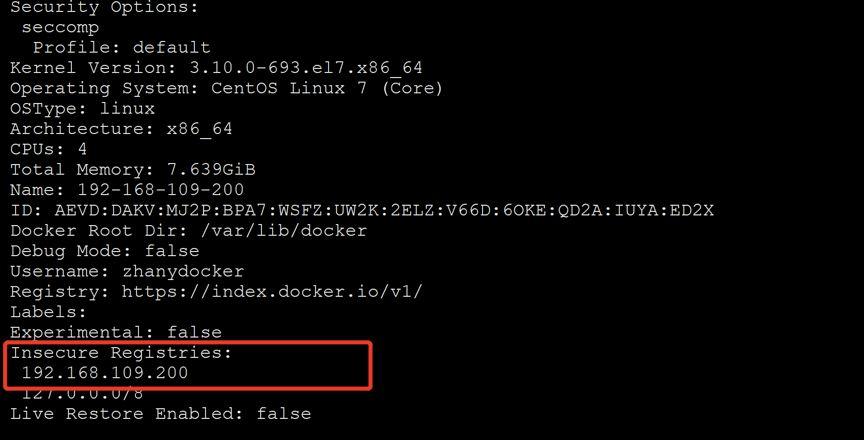
Task: Click the "Experimental: false" line
Action: pos(116,332)
